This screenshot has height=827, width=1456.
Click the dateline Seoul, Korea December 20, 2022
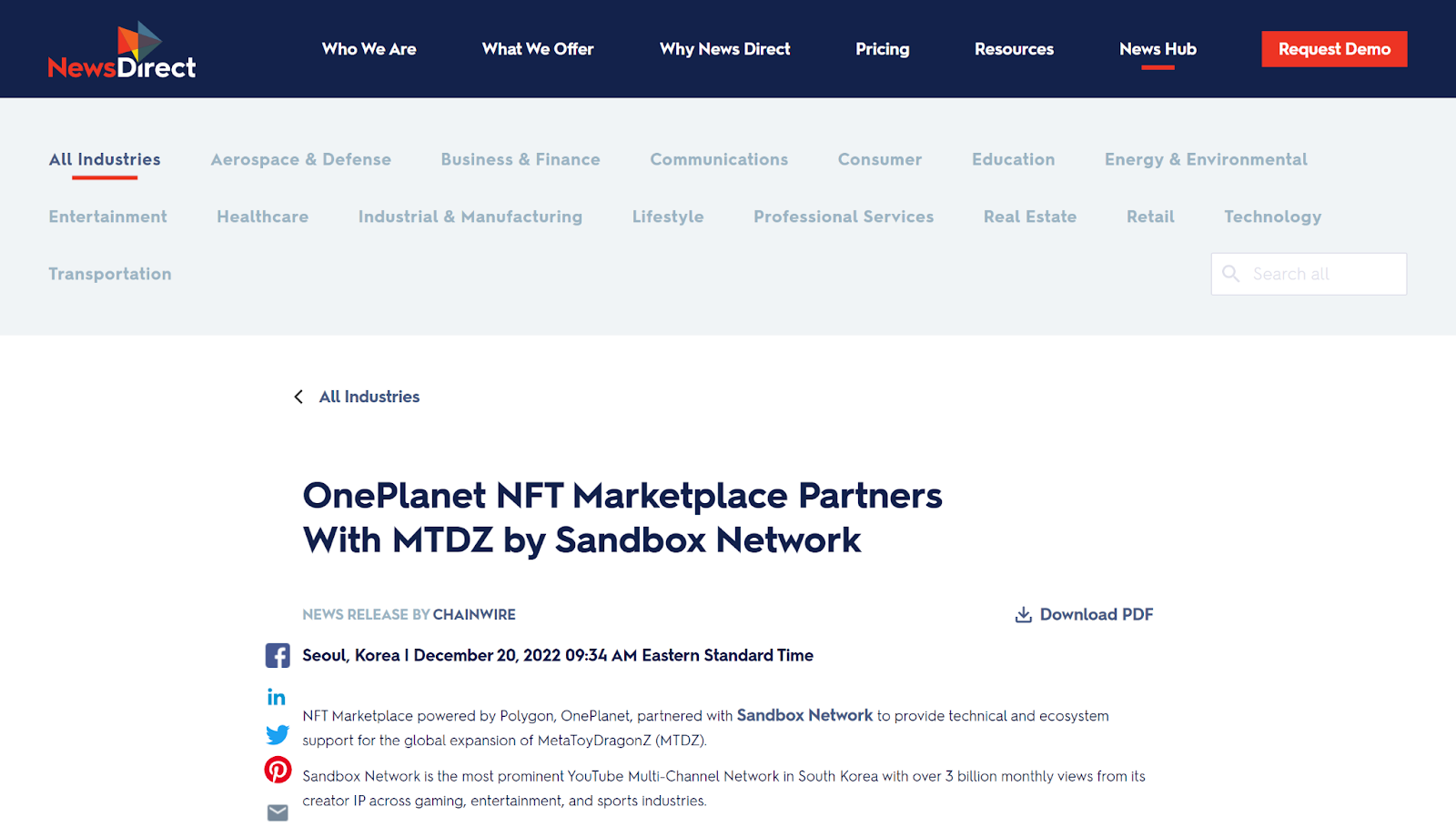(x=558, y=655)
